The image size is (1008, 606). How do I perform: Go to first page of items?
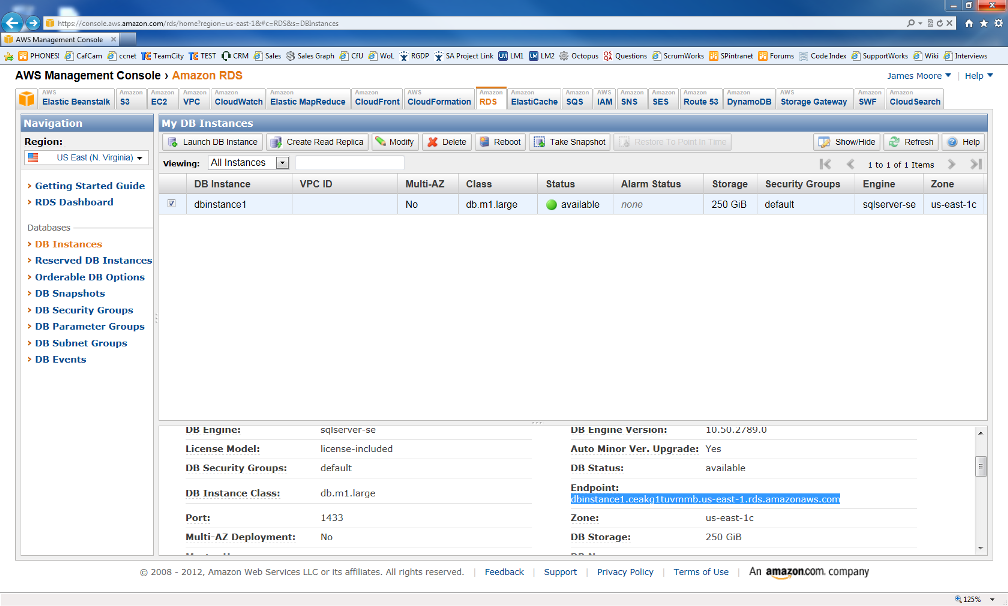tap(825, 165)
